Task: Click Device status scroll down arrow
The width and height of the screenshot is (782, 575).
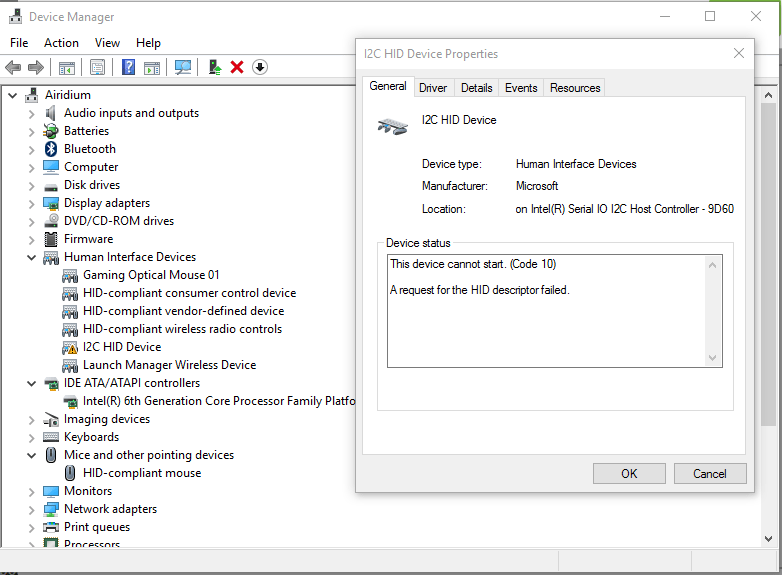Action: click(712, 358)
